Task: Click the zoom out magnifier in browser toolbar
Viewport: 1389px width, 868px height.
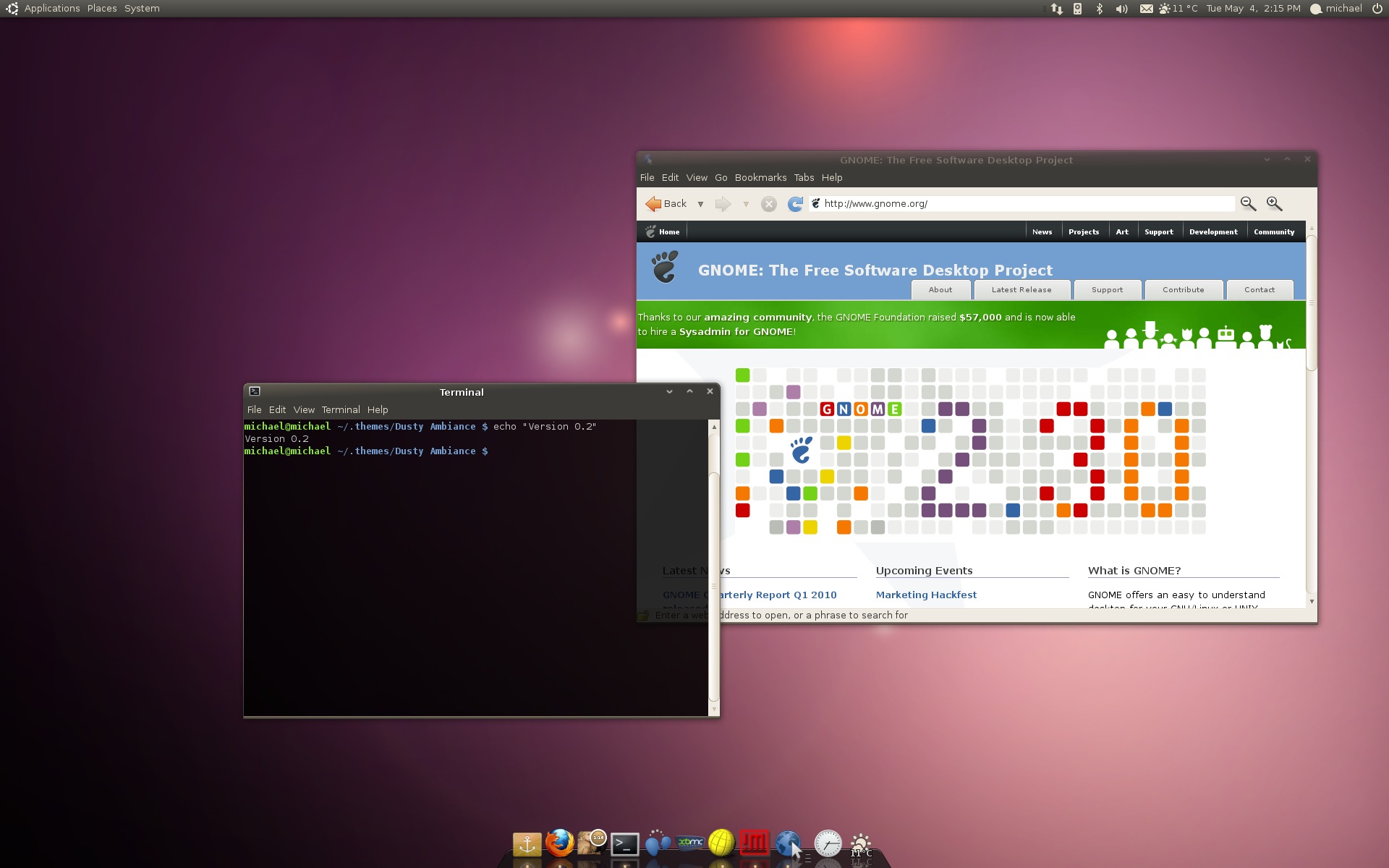Action: coord(1248,204)
